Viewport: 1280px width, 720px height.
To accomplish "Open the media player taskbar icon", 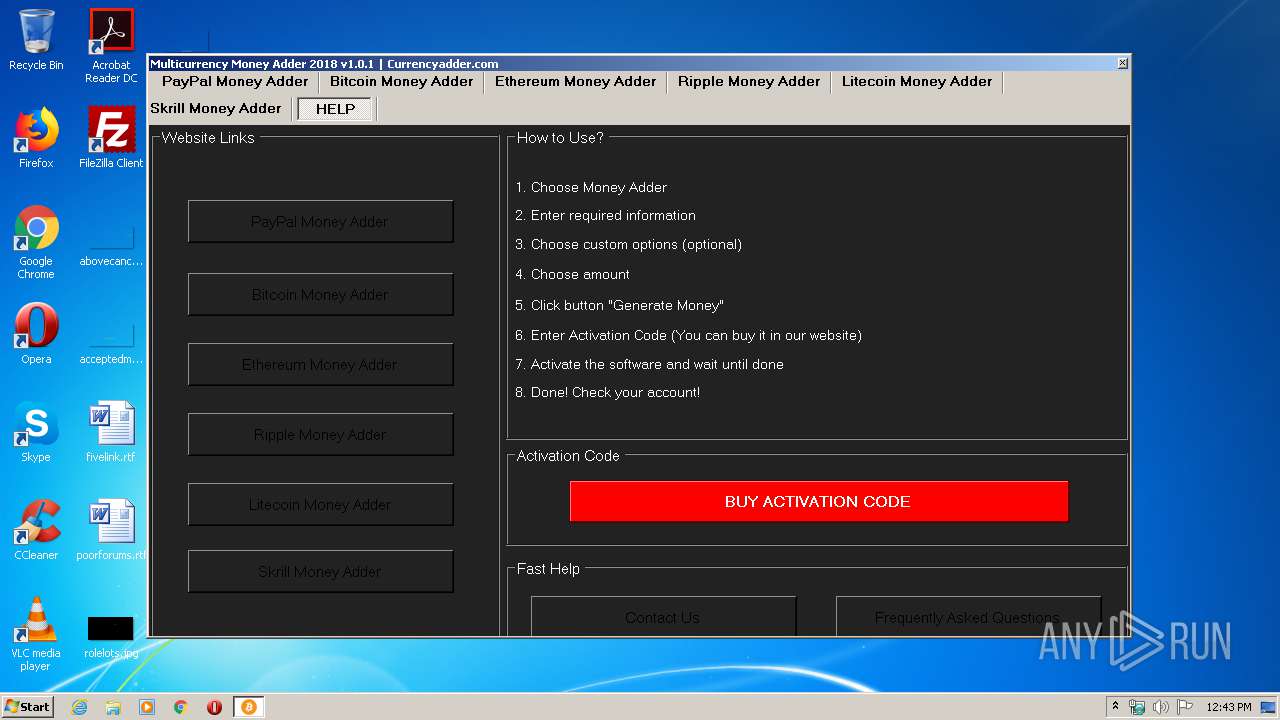I will click(x=147, y=707).
